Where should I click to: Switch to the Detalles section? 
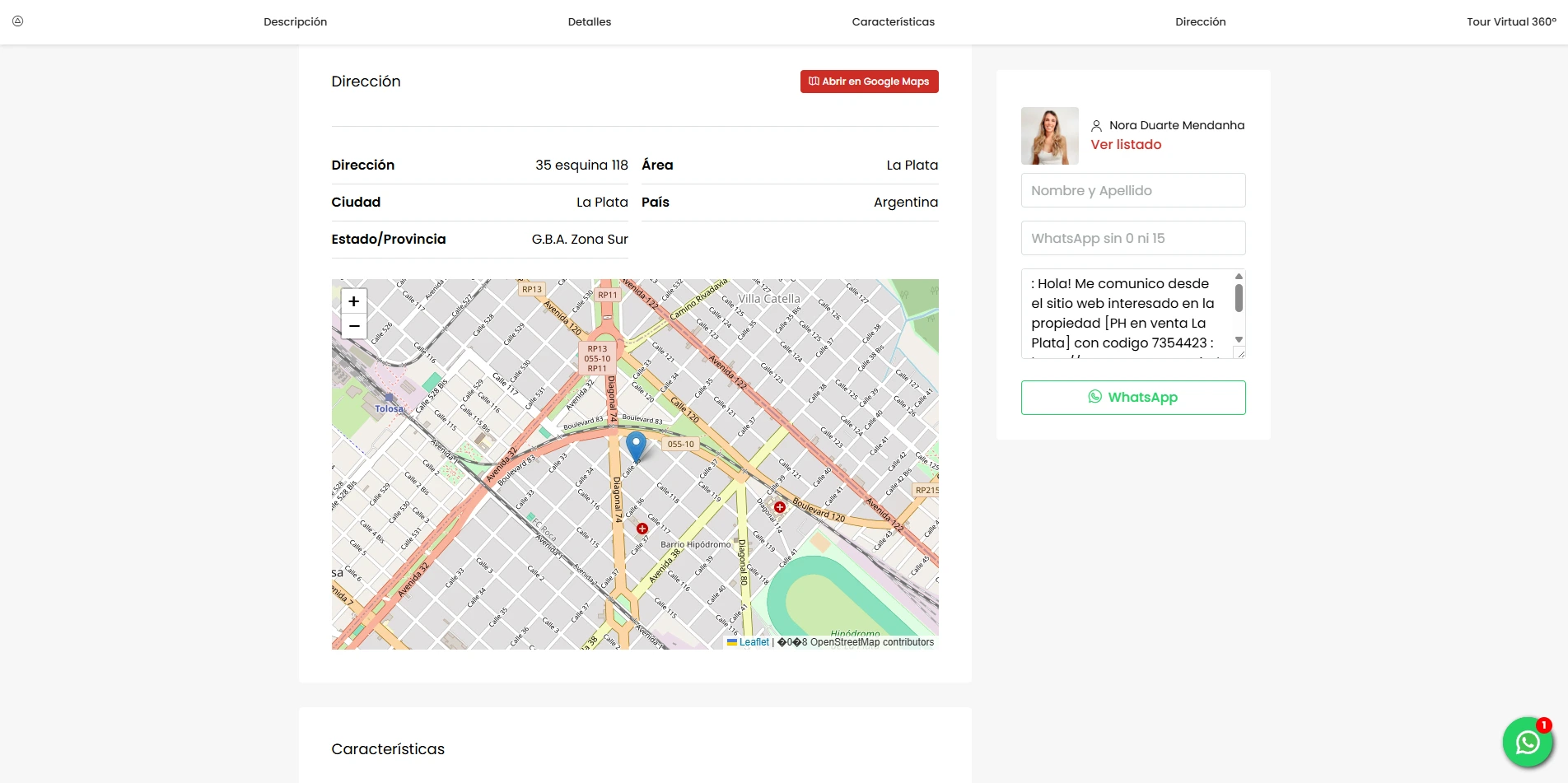click(x=589, y=22)
